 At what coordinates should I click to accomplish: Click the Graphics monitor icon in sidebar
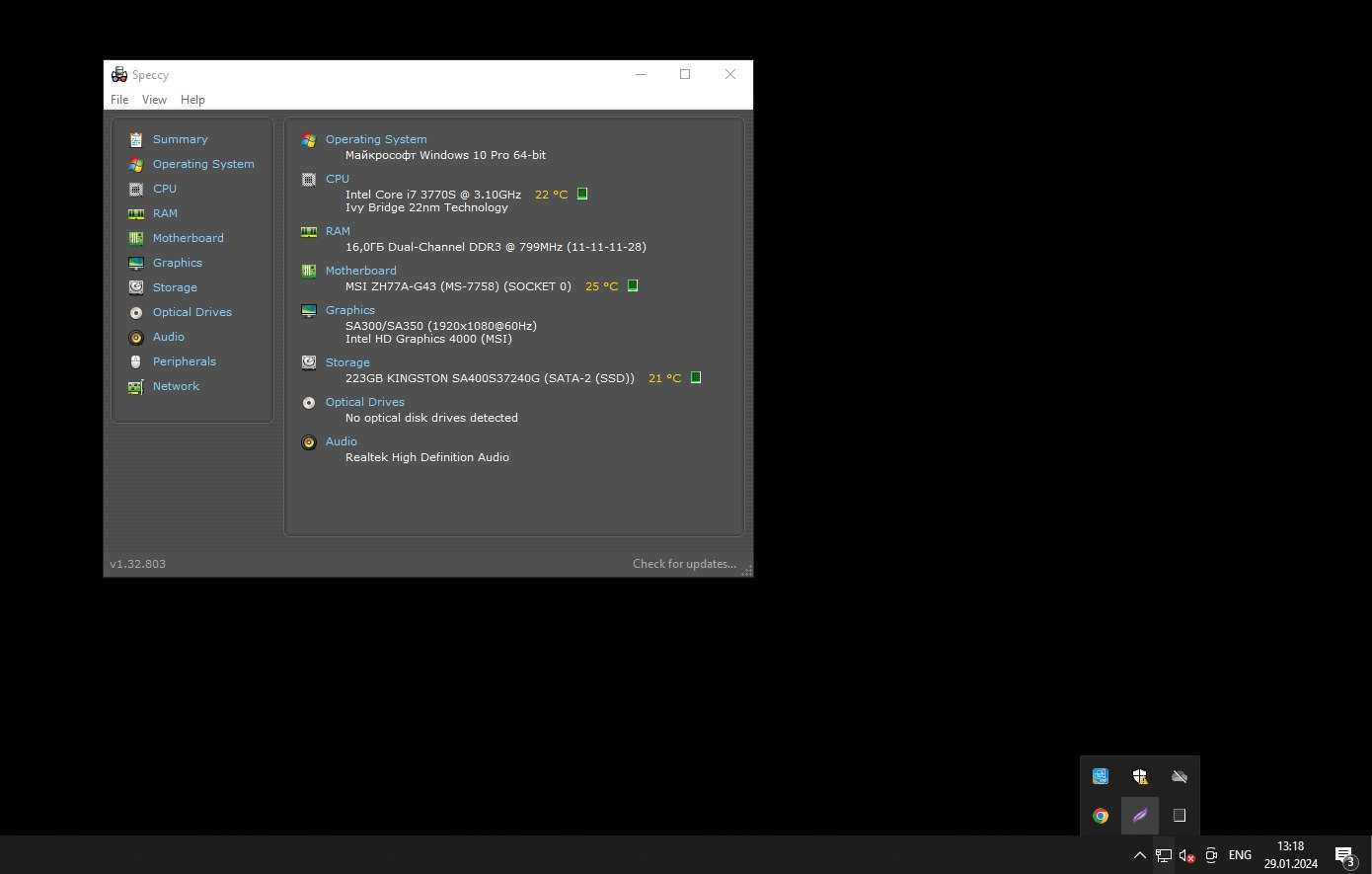[x=136, y=263]
